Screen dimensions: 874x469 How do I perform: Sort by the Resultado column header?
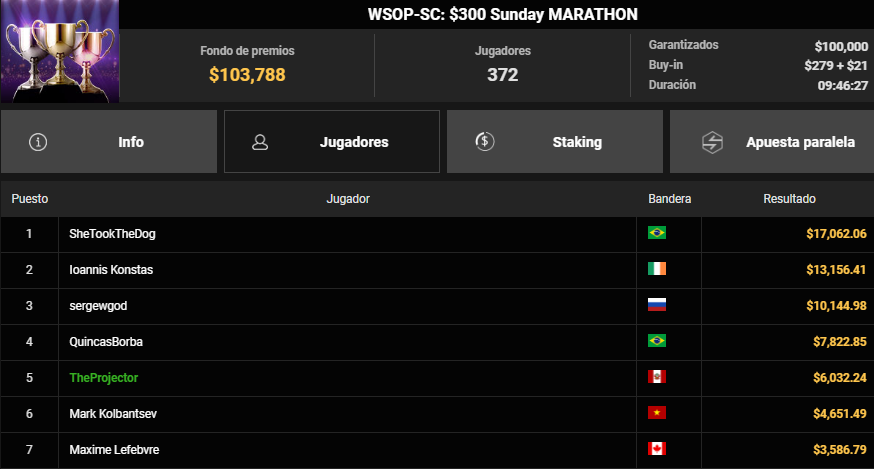pos(790,199)
